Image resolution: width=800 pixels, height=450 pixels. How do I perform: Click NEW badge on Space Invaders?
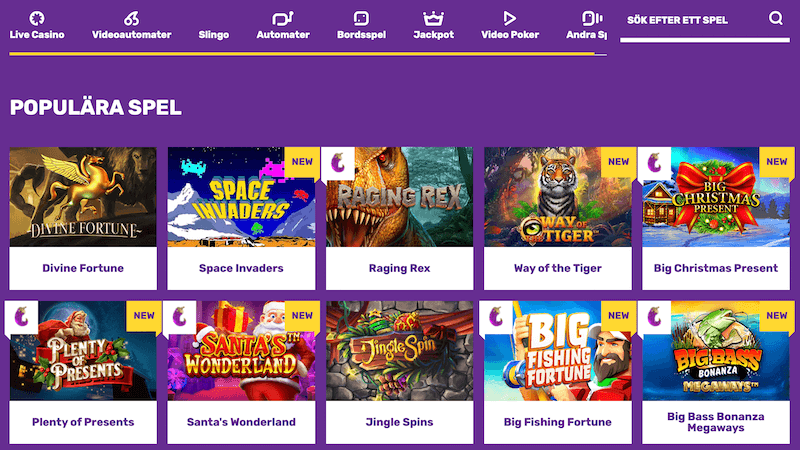pyautogui.click(x=302, y=162)
